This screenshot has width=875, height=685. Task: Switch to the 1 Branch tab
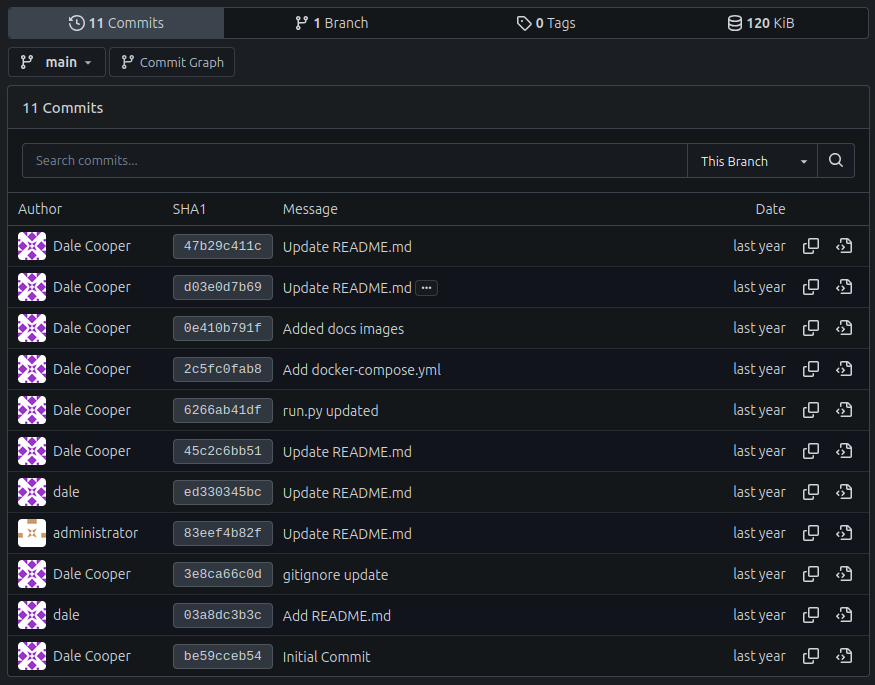click(x=332, y=23)
